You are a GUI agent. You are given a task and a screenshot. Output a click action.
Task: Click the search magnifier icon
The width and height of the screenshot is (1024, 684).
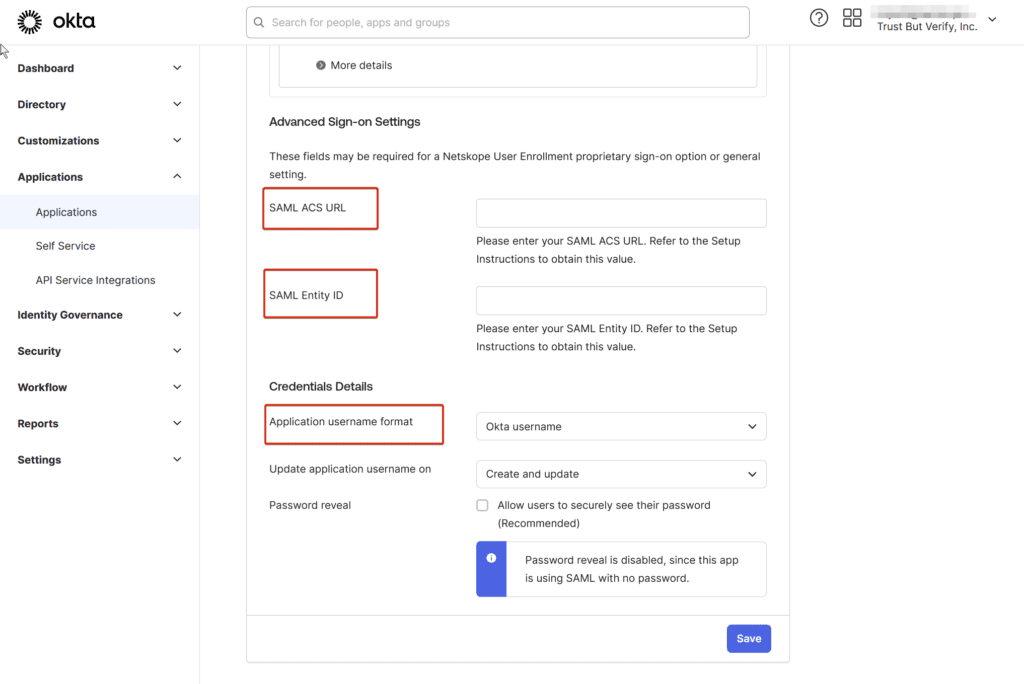pyautogui.click(x=259, y=21)
